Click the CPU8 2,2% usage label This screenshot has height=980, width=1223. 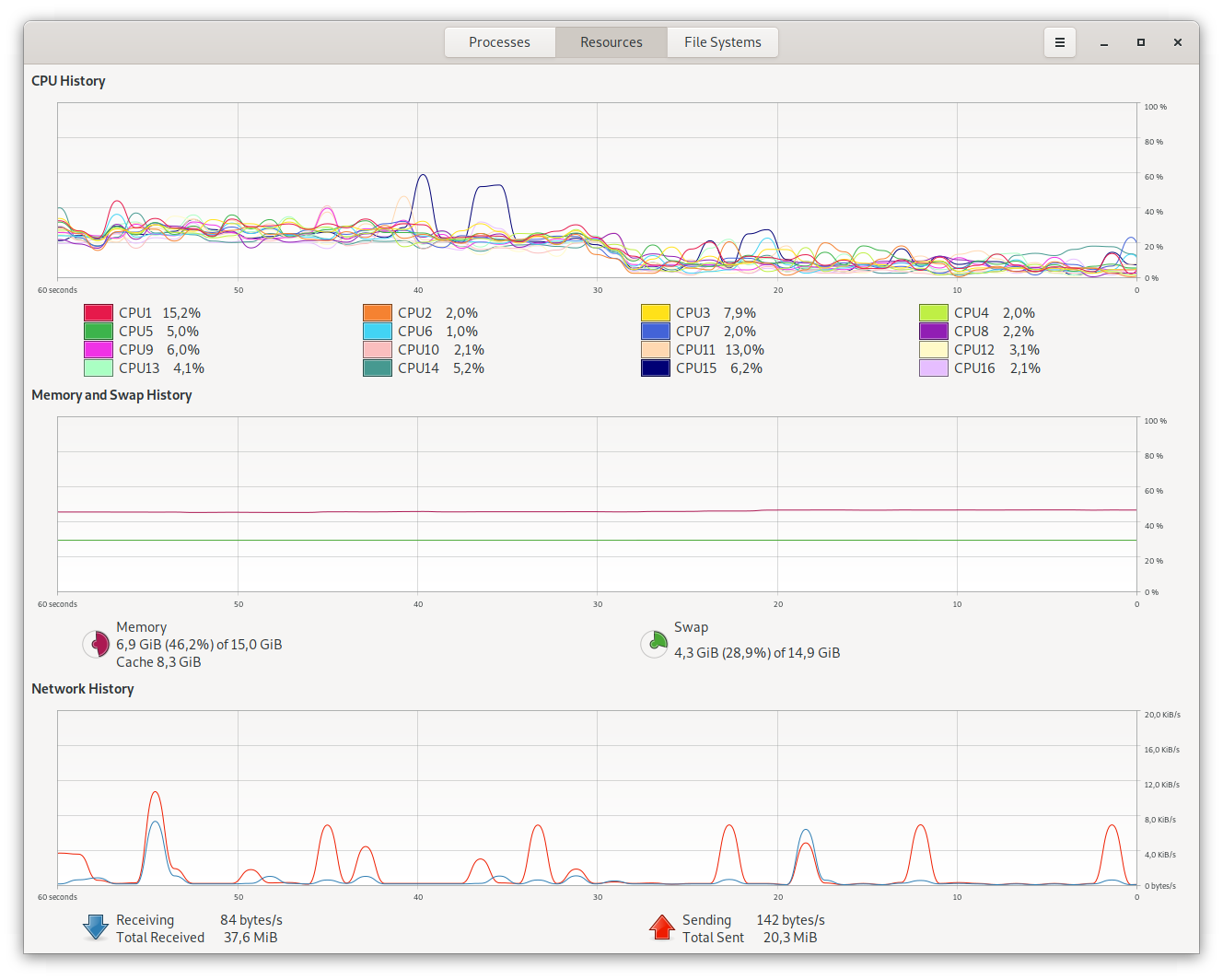click(x=994, y=332)
